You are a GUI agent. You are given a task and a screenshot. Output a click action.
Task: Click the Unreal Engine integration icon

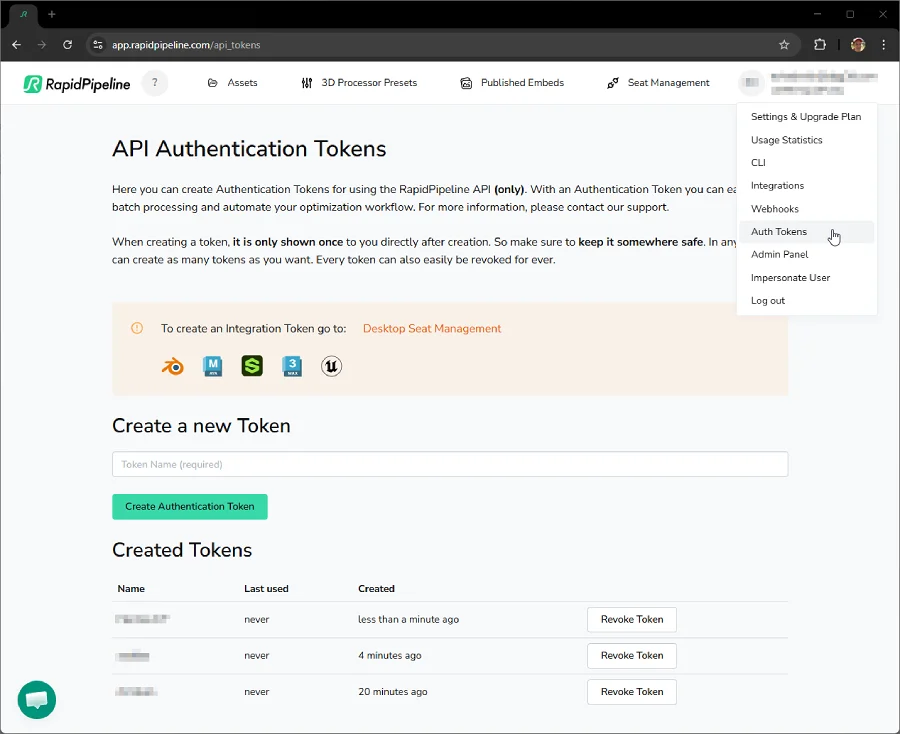[x=330, y=366]
